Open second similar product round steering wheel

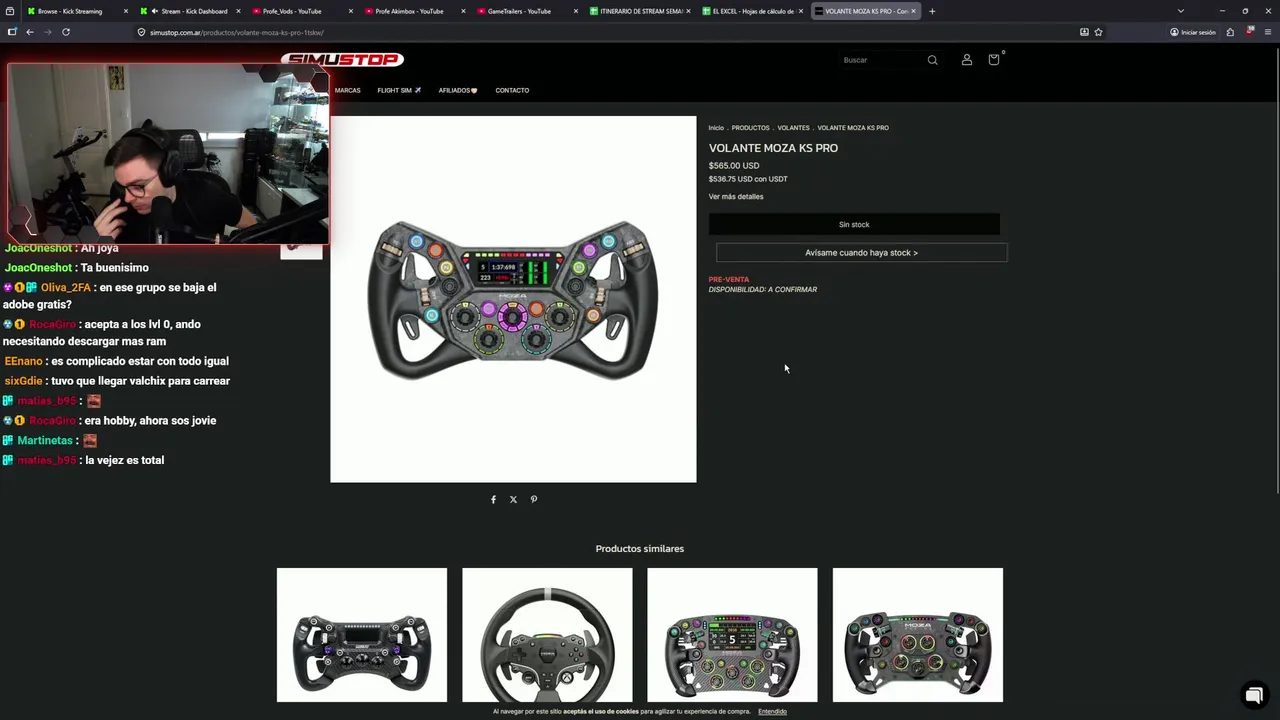click(547, 635)
